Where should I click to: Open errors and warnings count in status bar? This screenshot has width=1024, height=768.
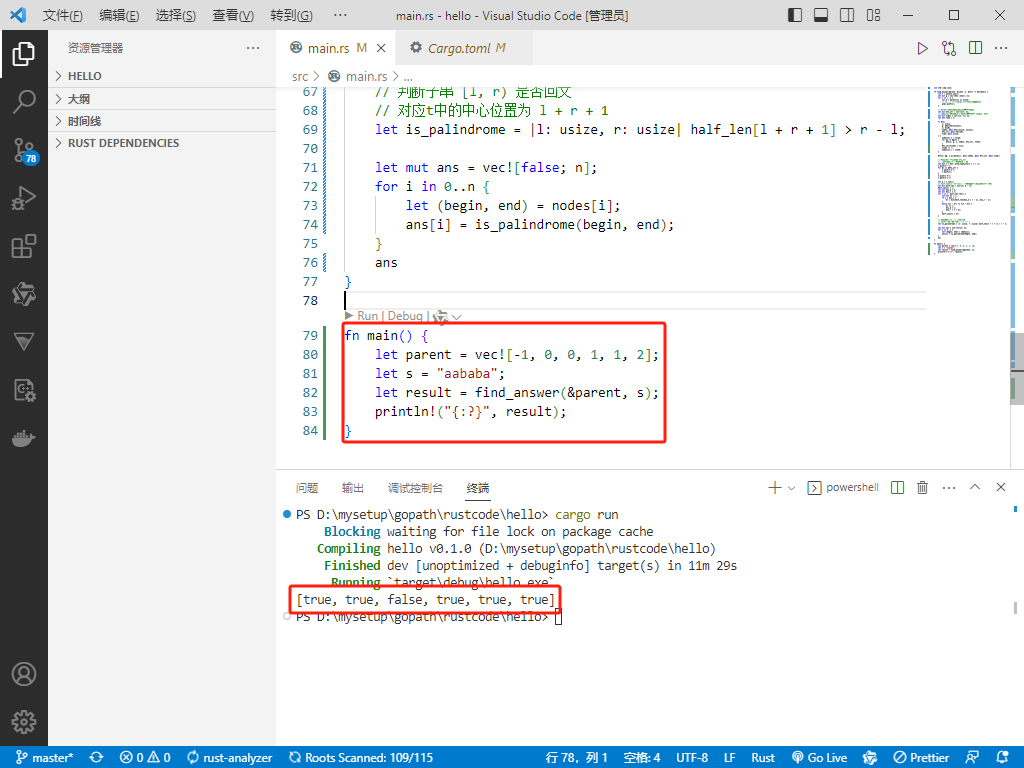pyautogui.click(x=145, y=758)
